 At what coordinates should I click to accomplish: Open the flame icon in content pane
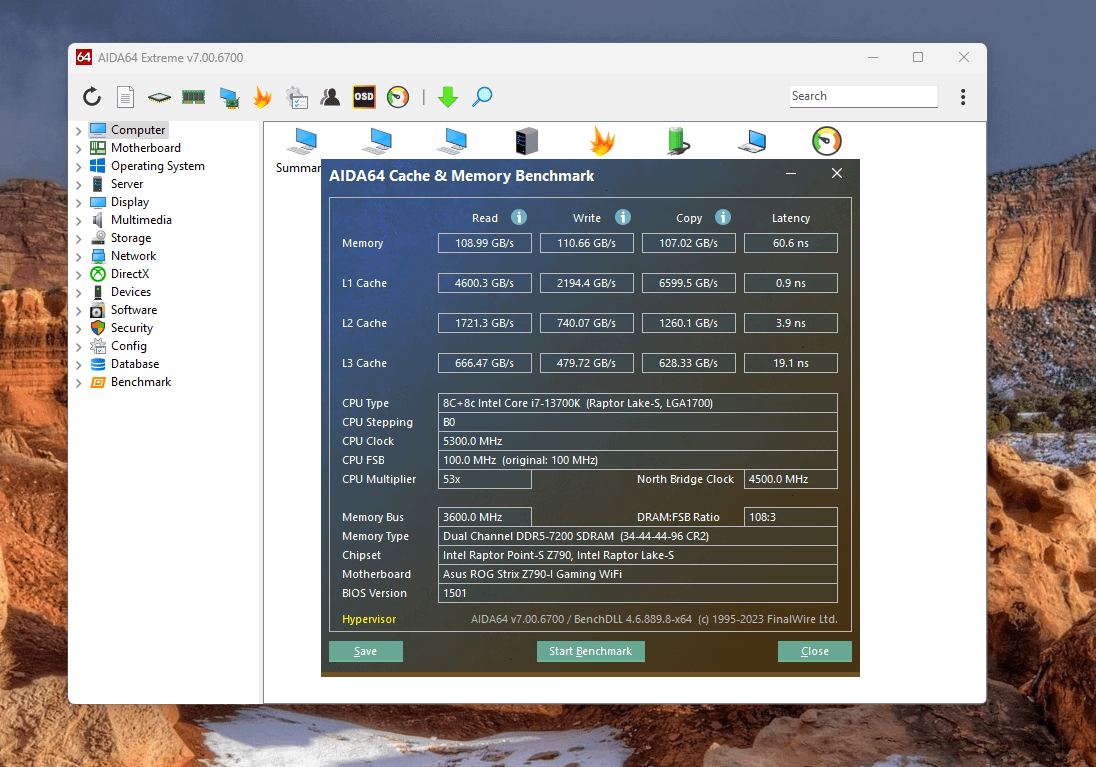pos(602,141)
